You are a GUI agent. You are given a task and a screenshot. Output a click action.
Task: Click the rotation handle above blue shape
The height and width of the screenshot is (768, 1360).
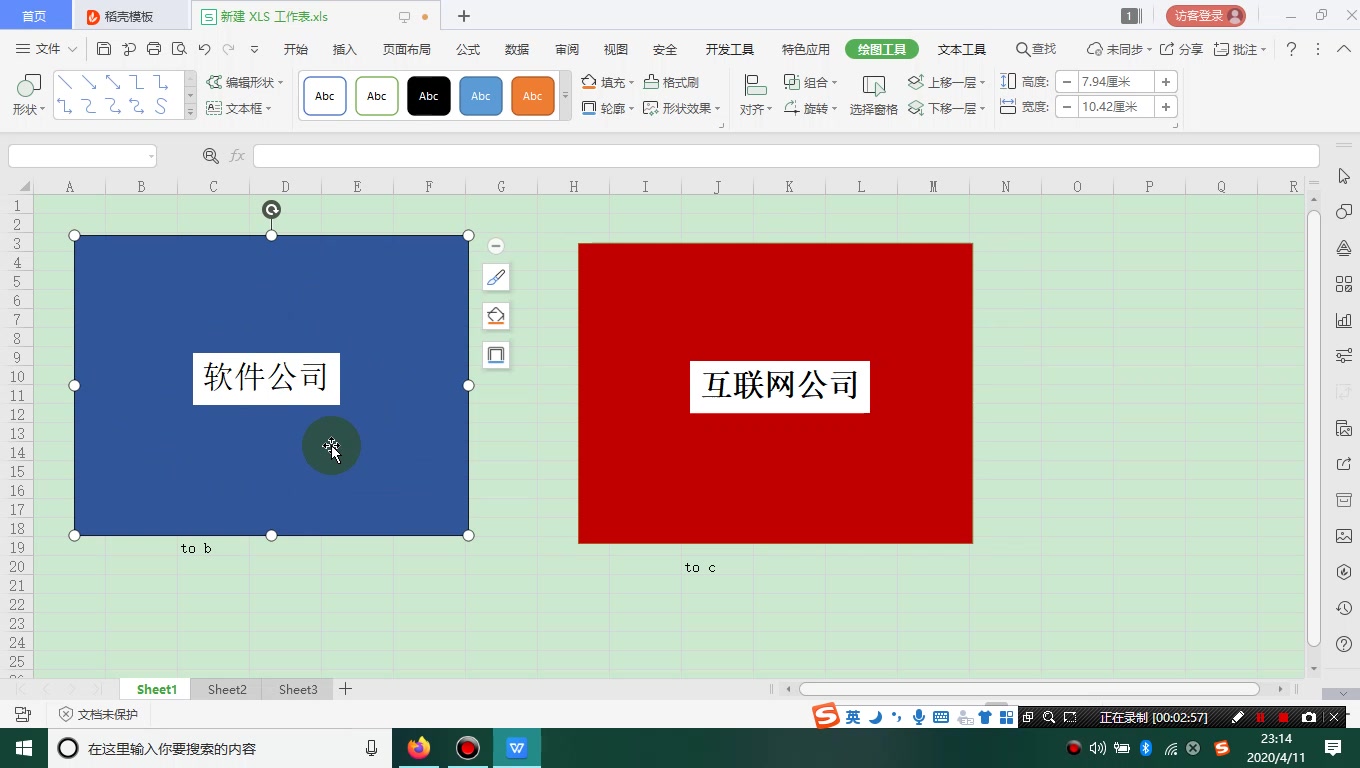coord(271,209)
